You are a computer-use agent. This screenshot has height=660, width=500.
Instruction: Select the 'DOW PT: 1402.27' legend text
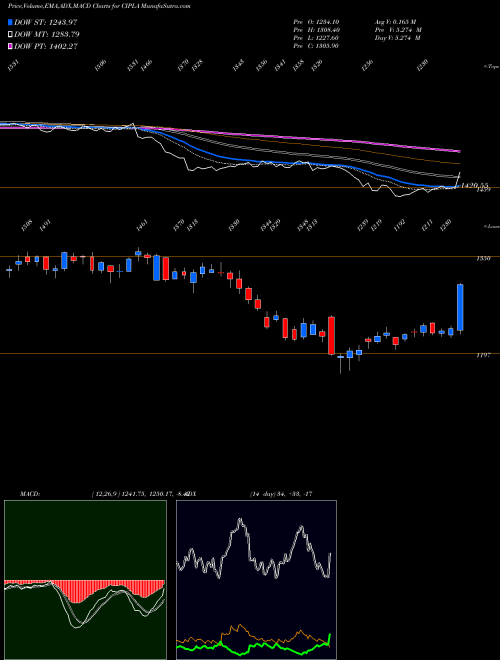coord(46,46)
